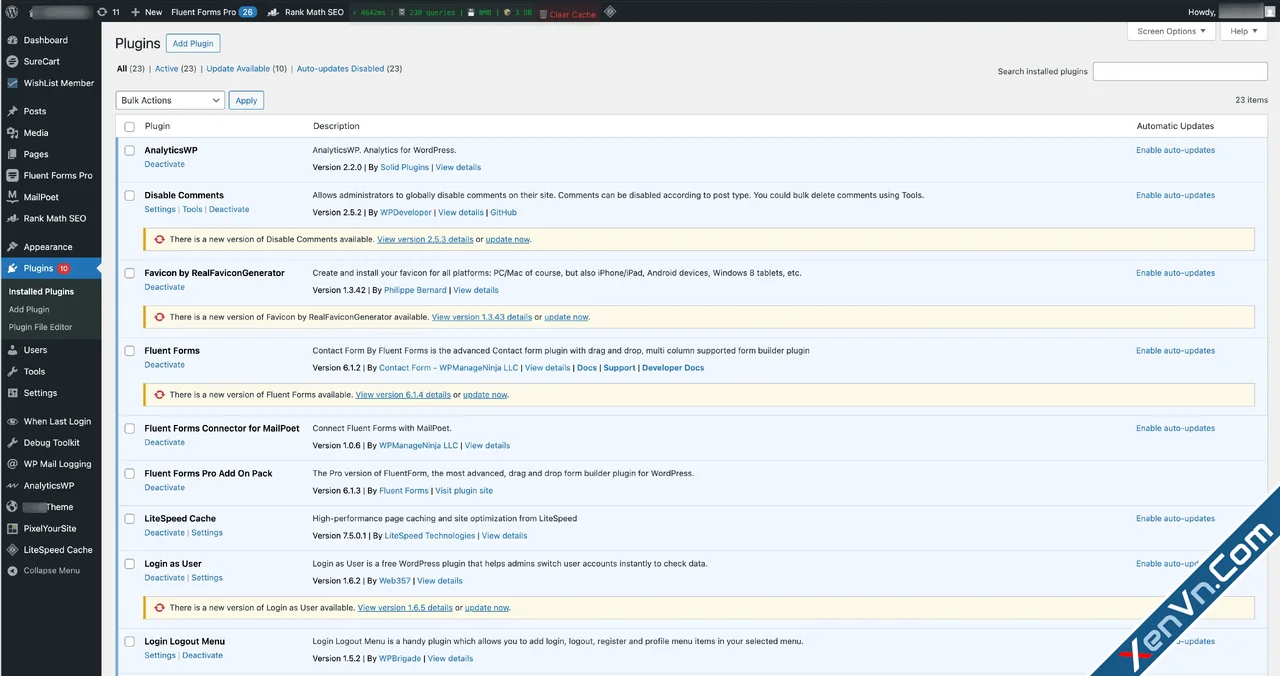Expand the Help tab
This screenshot has height=676, width=1280.
[x=1245, y=31]
